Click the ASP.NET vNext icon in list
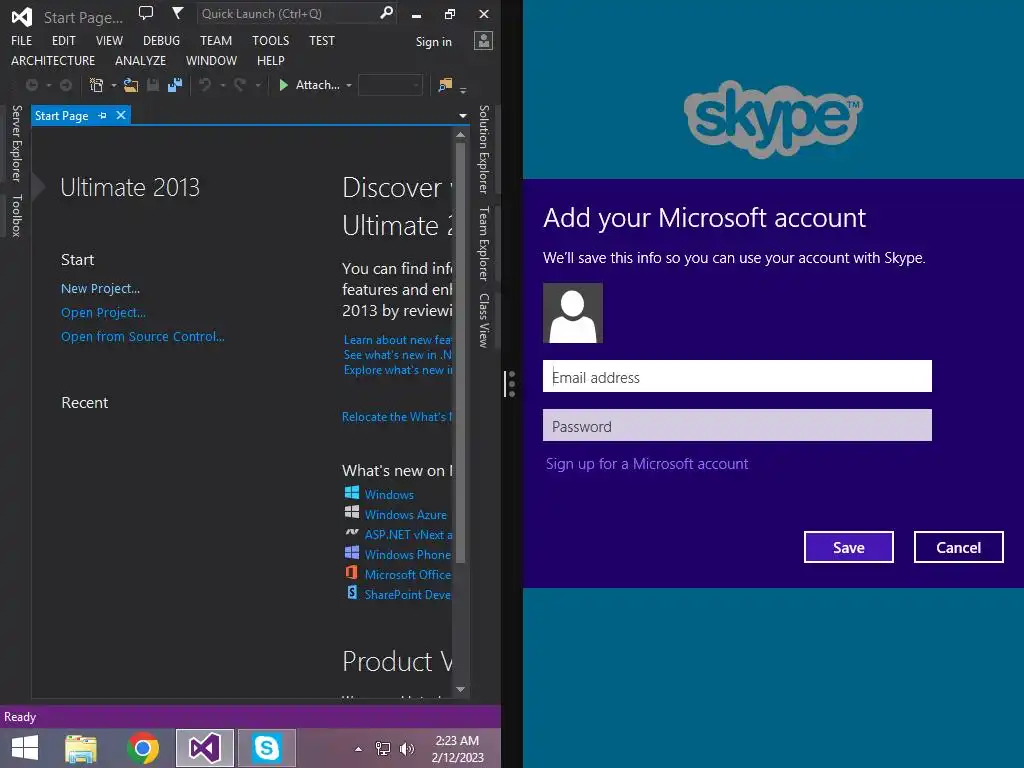 (351, 532)
